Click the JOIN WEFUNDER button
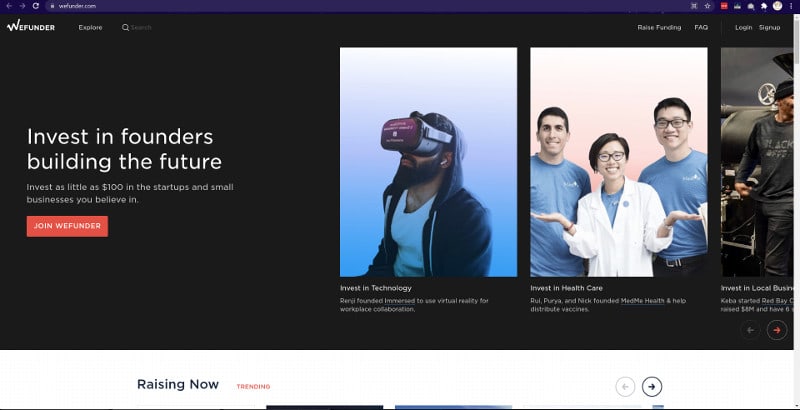 point(67,226)
